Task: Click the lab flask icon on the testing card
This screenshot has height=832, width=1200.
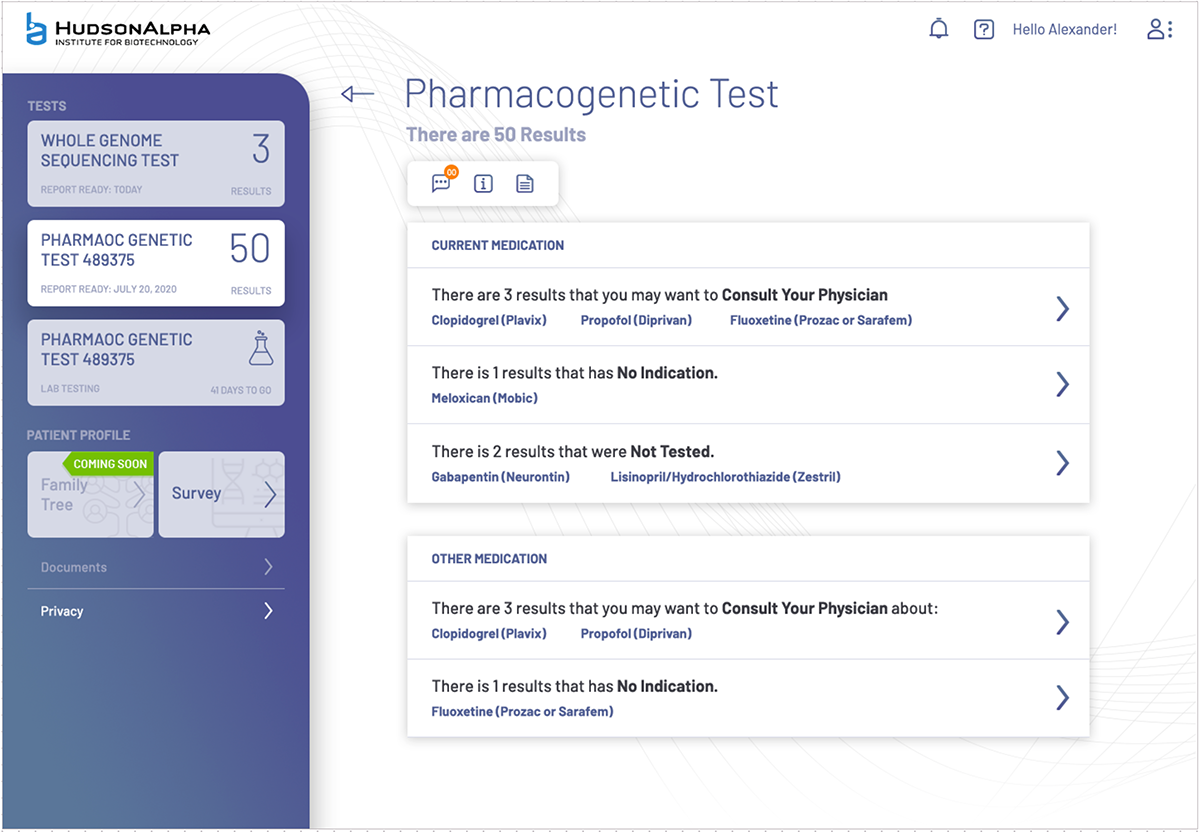Action: coord(260,348)
